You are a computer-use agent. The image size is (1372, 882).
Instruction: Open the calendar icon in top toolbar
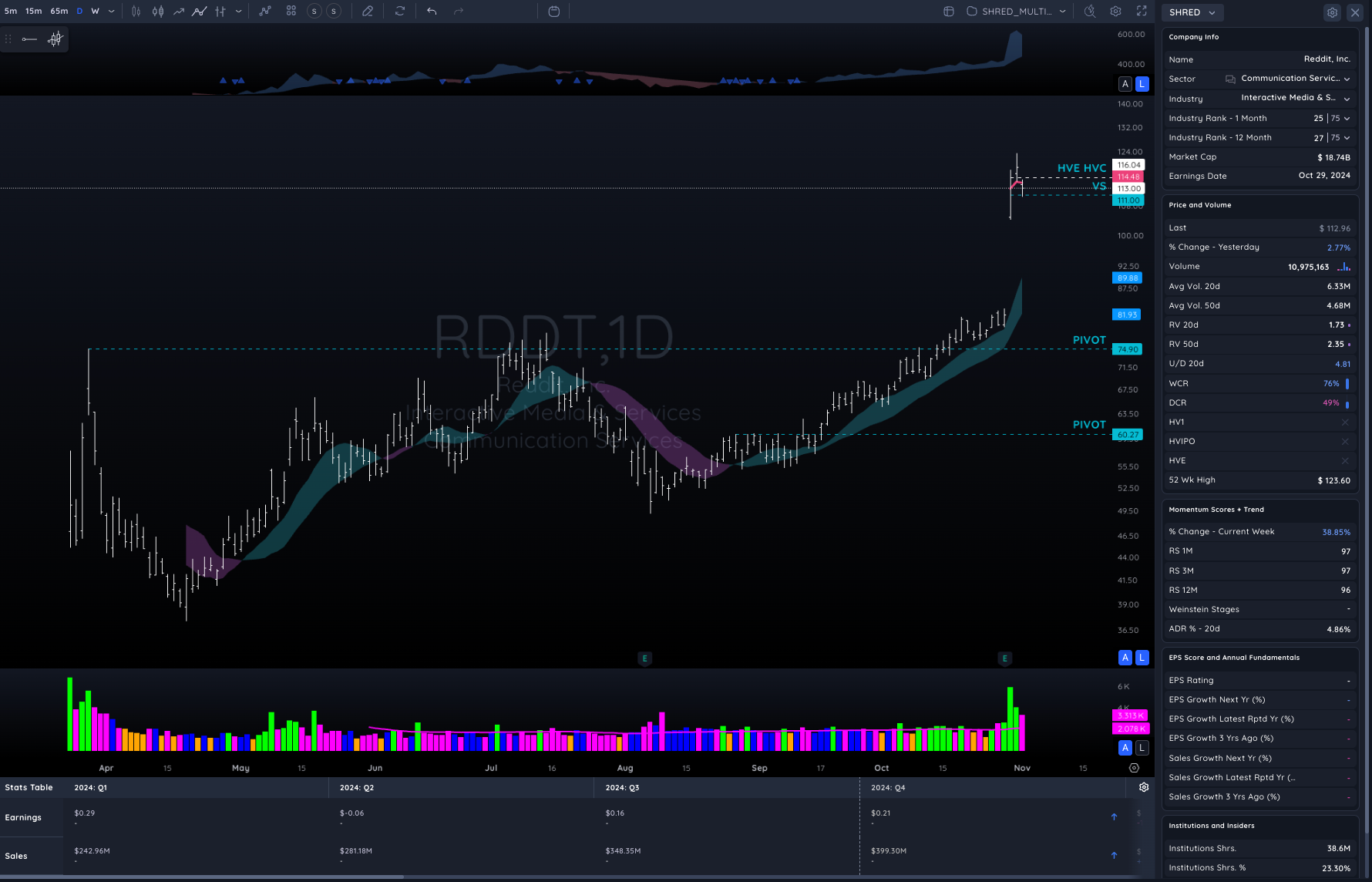[553, 12]
